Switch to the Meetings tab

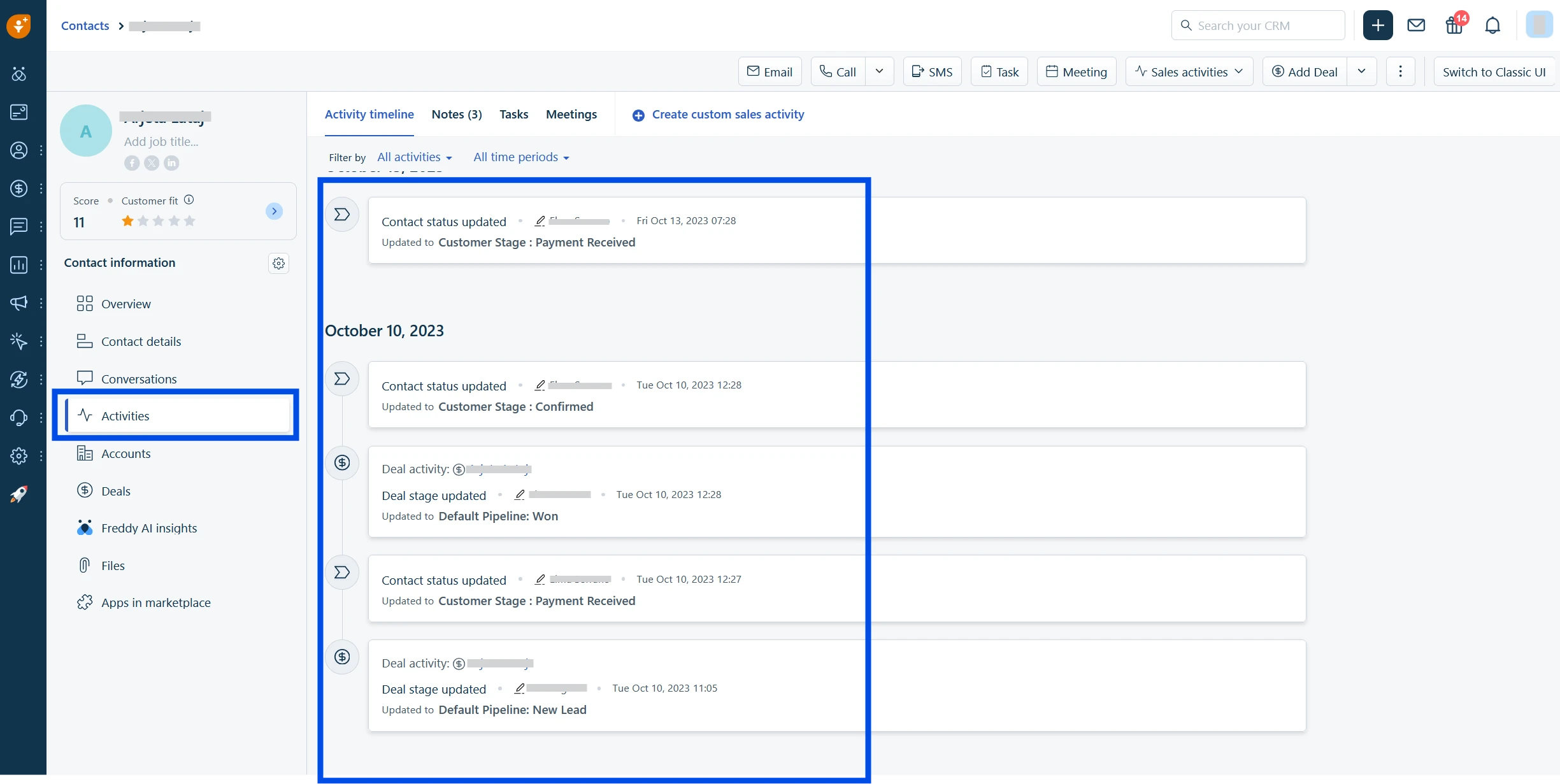point(571,115)
